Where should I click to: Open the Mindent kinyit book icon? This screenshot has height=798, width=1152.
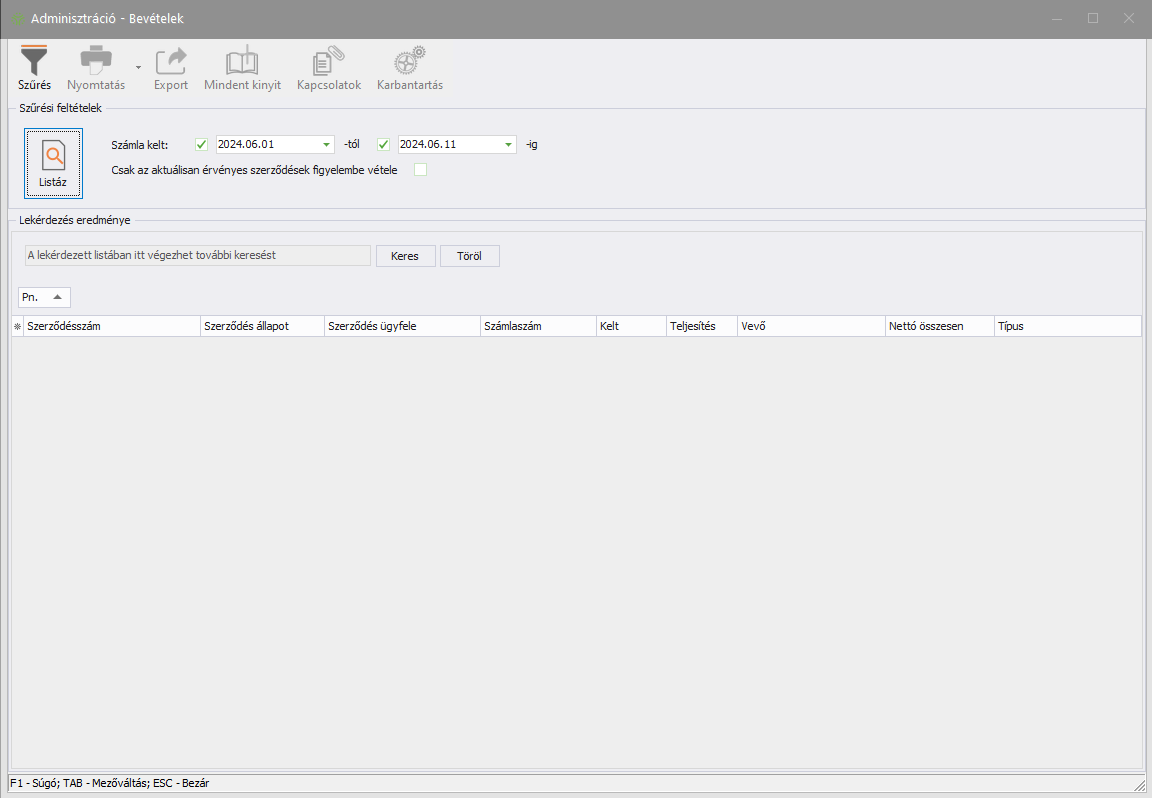click(242, 61)
